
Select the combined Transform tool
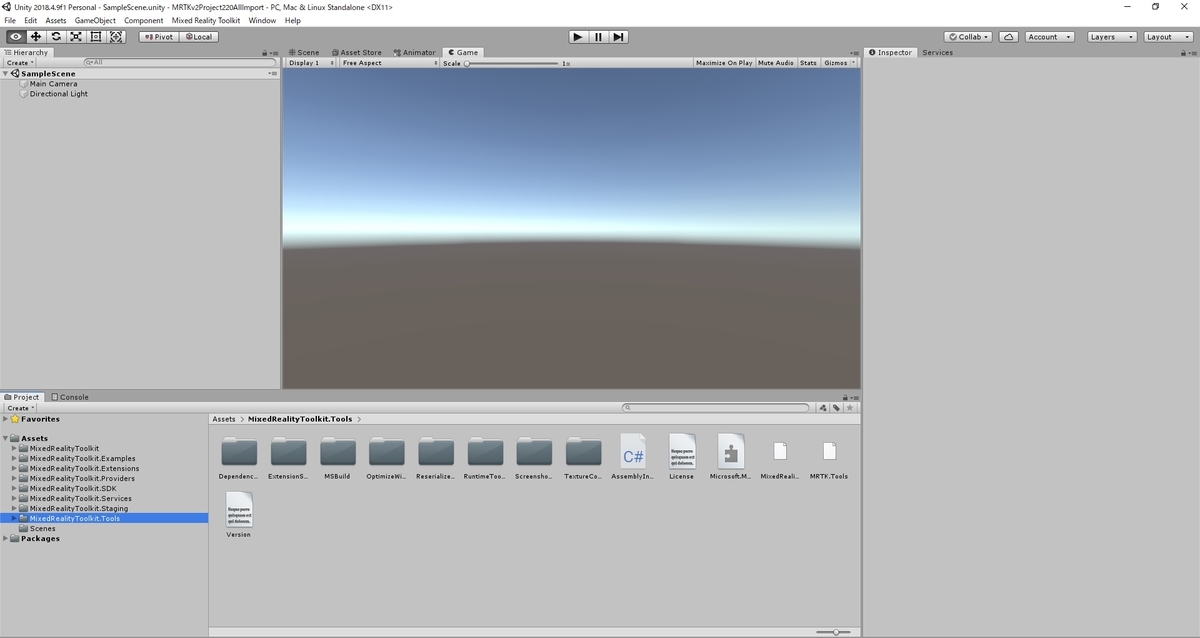[x=116, y=37]
